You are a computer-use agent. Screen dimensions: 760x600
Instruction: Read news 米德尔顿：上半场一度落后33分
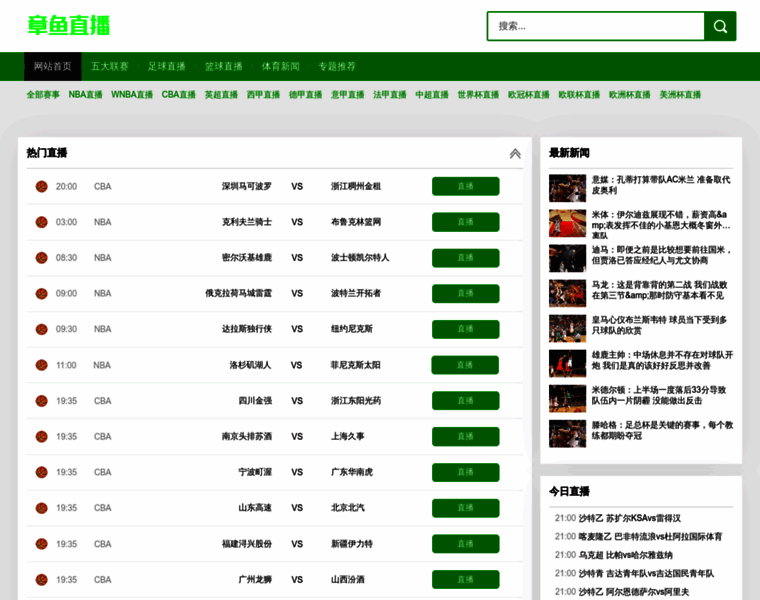[659, 395]
